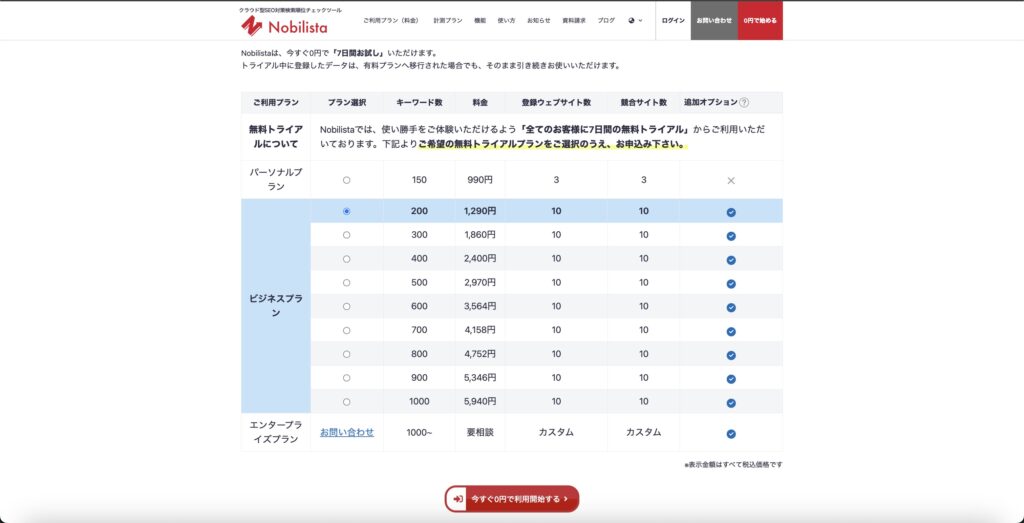The width and height of the screenshot is (1024, 523).
Task: Select the 300 keyword plan radio button
Action: tap(346, 235)
